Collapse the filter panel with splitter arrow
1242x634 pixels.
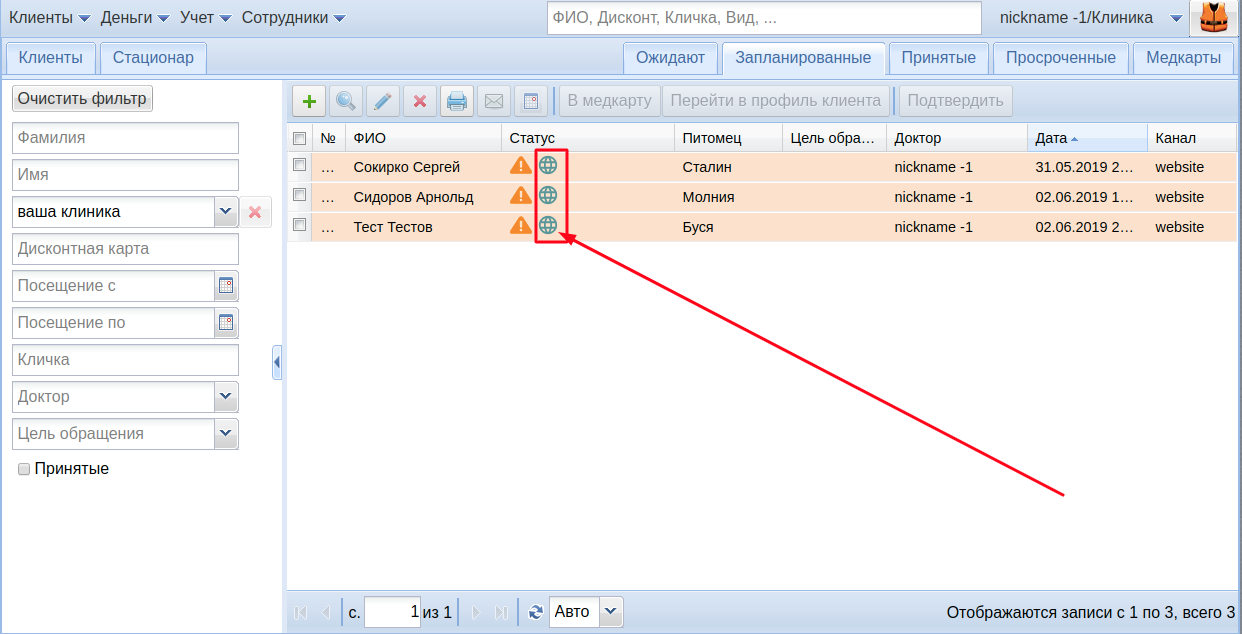pos(277,361)
